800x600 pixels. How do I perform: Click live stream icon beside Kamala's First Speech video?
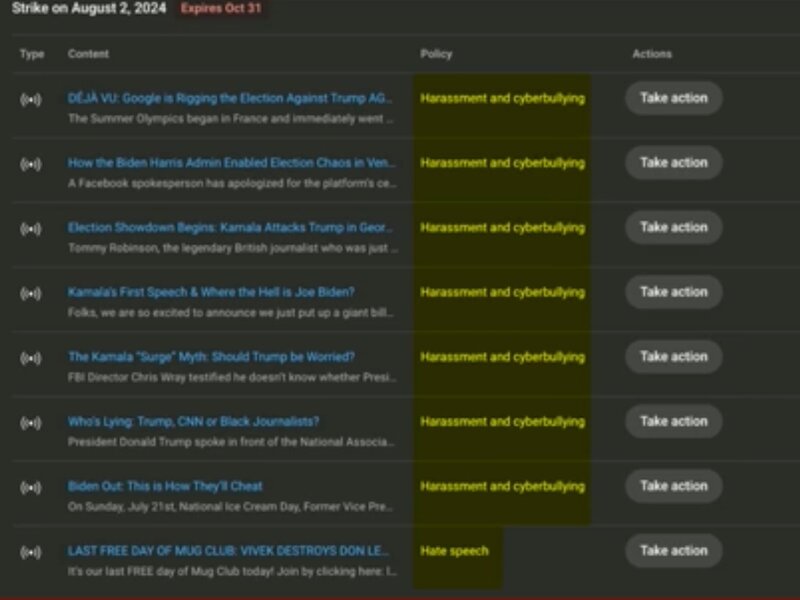click(x=31, y=293)
